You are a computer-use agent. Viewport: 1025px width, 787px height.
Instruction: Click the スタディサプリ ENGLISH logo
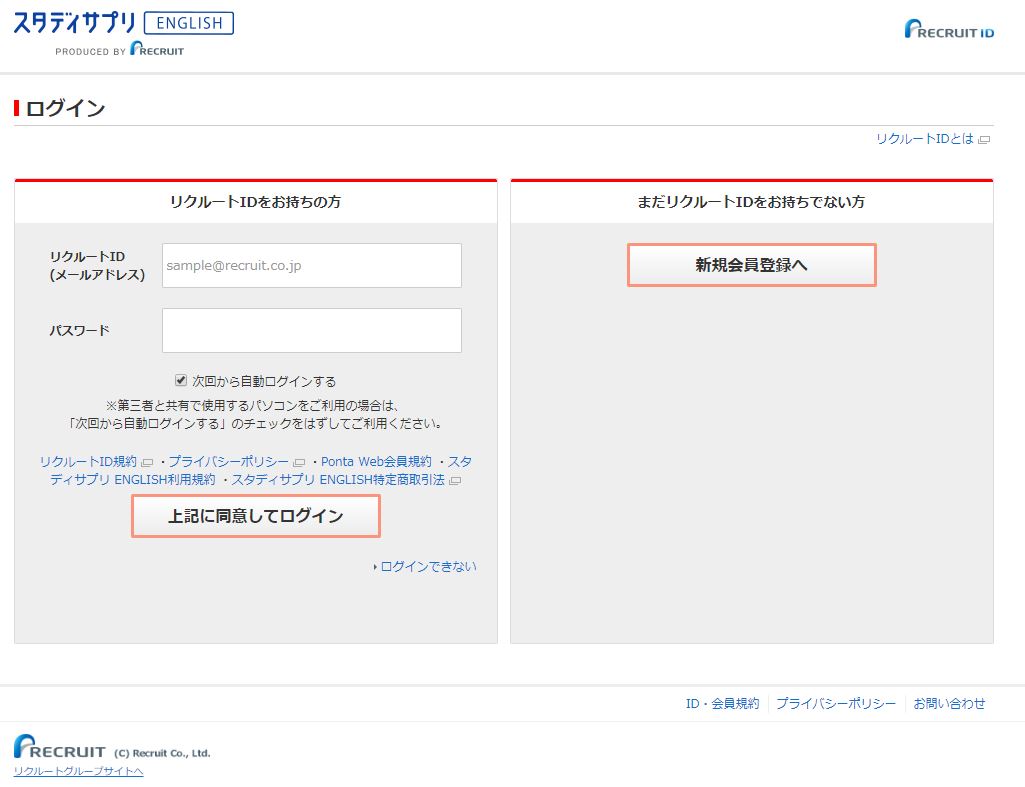click(123, 23)
